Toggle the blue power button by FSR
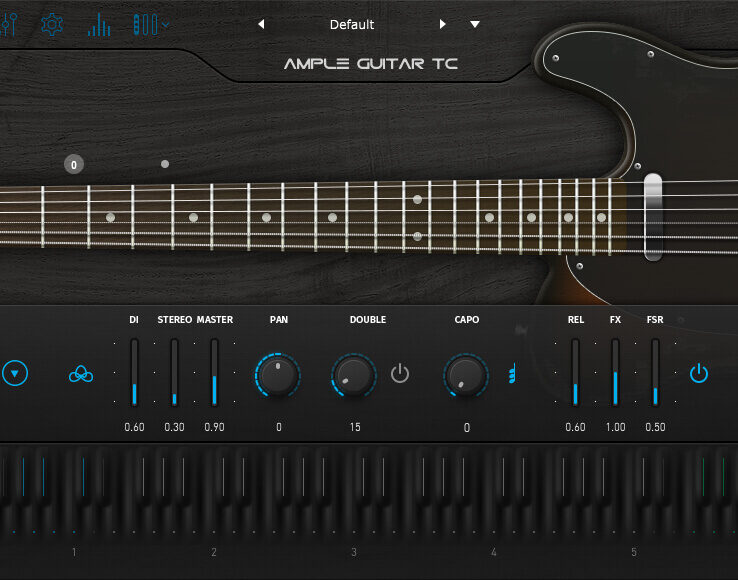 [699, 373]
